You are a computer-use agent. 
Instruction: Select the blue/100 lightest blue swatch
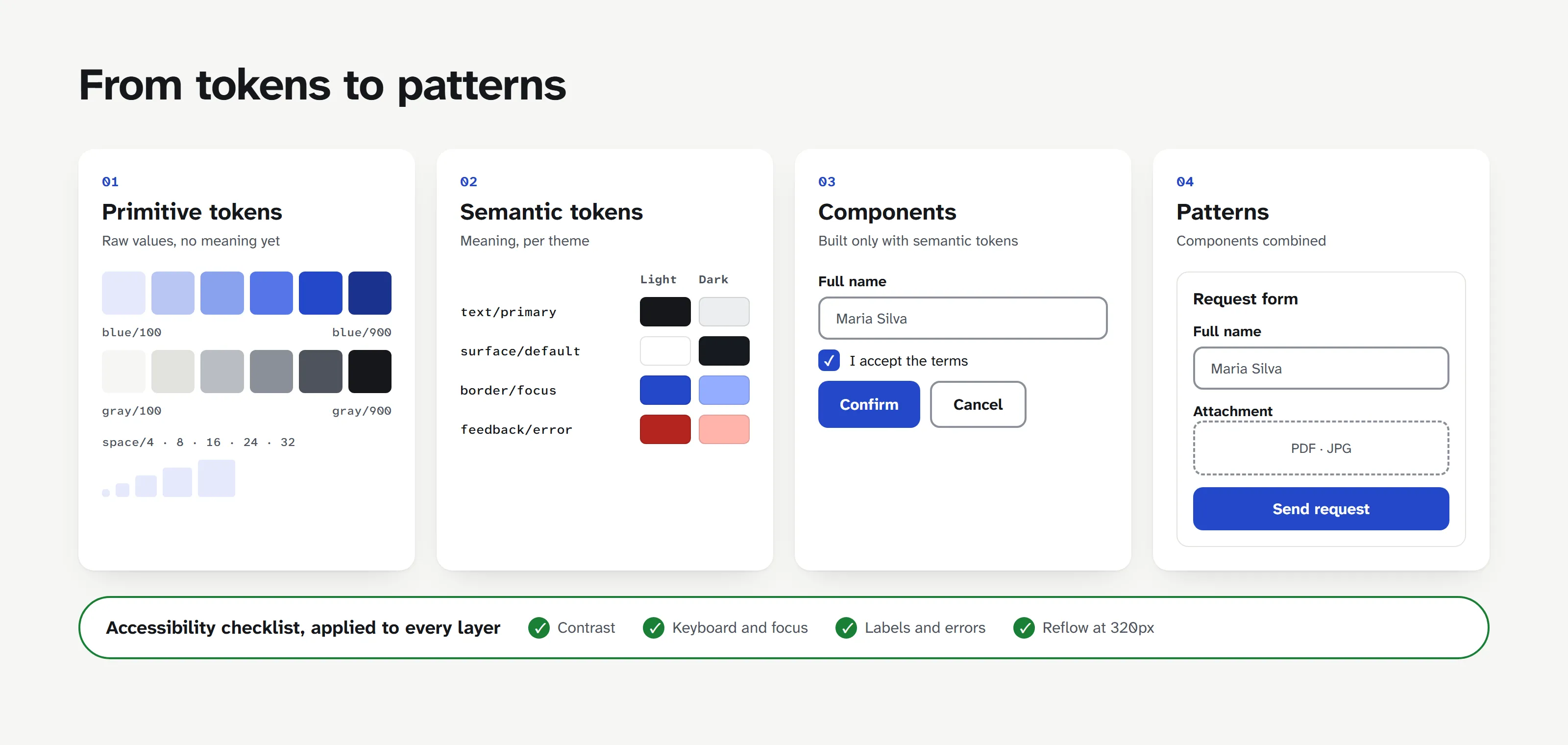123,293
